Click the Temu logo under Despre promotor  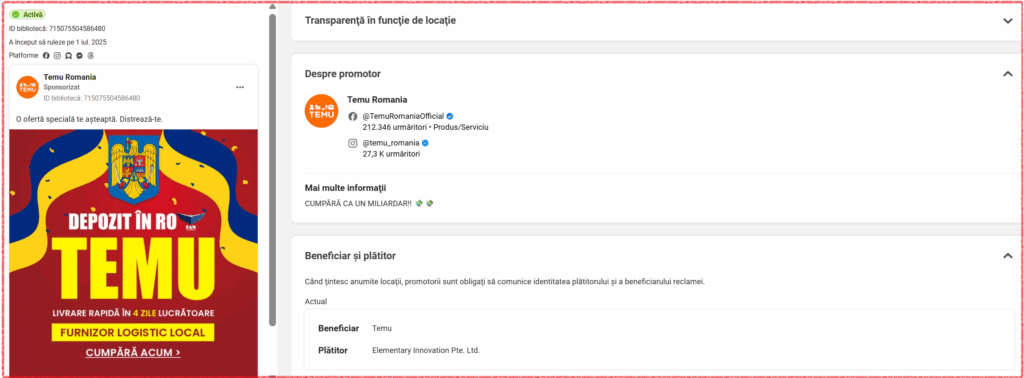click(x=321, y=111)
